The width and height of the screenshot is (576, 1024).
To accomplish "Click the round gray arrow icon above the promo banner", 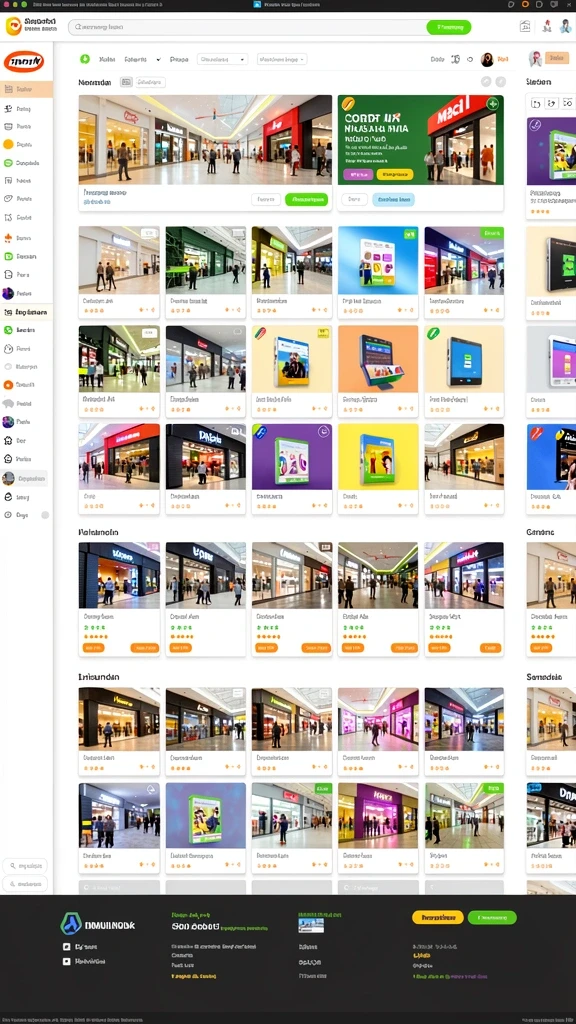I will coord(486,82).
